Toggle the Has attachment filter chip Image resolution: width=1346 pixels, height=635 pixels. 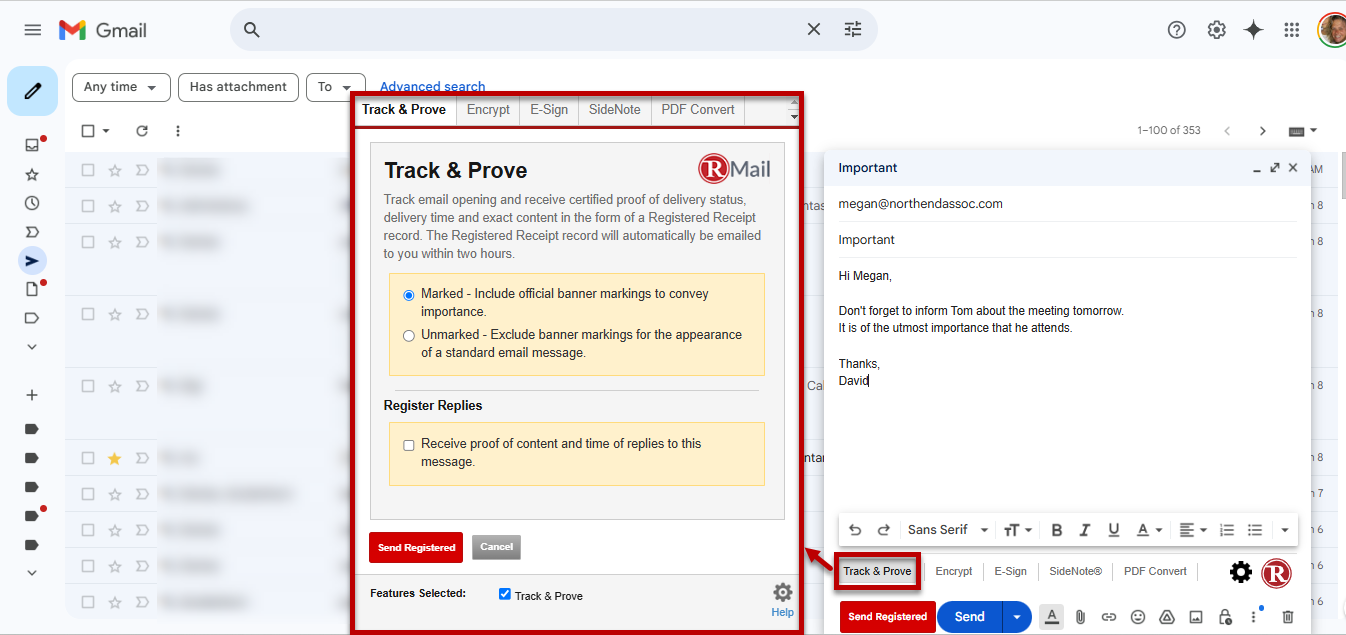coord(239,87)
